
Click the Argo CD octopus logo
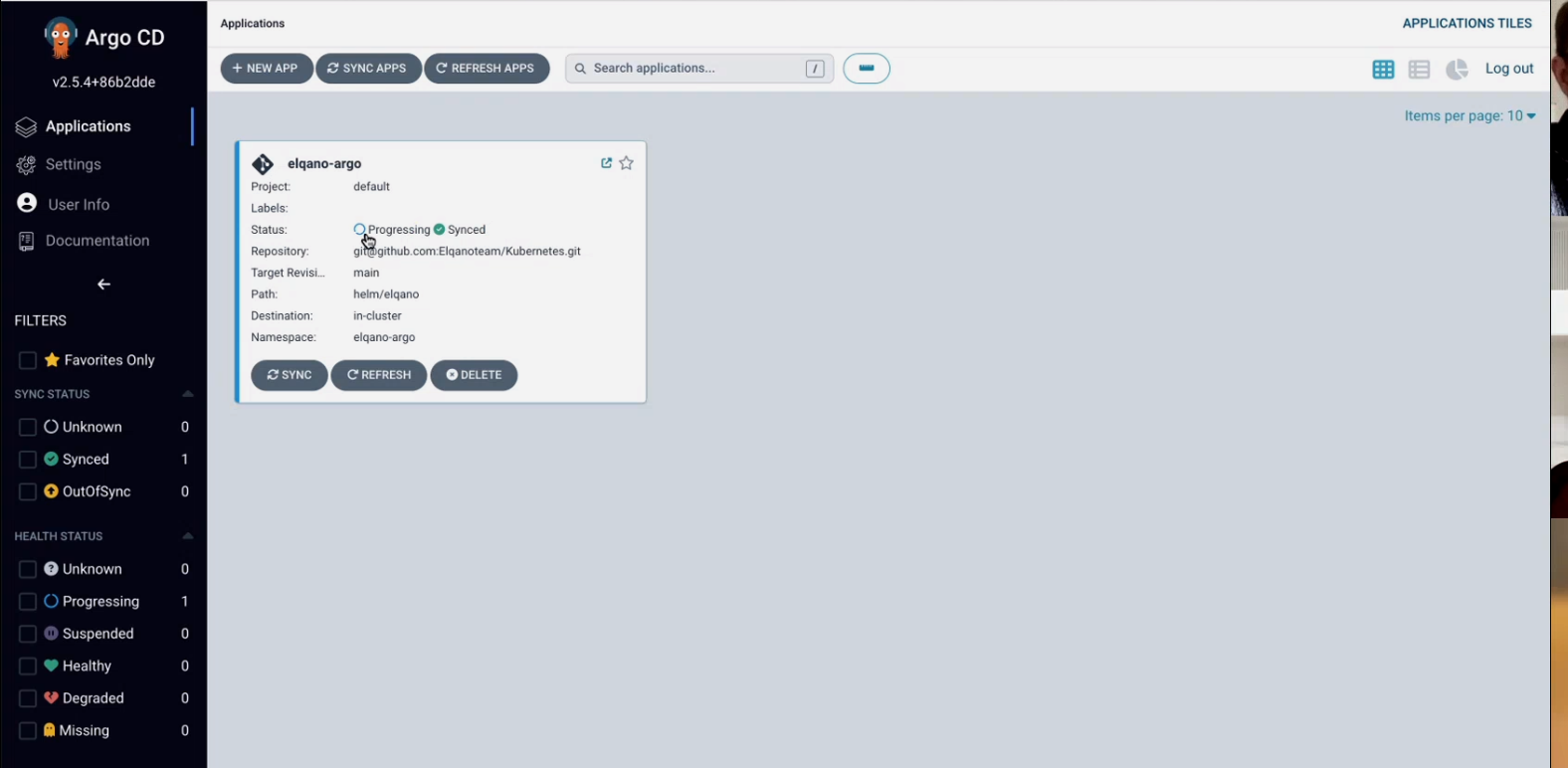[61, 38]
